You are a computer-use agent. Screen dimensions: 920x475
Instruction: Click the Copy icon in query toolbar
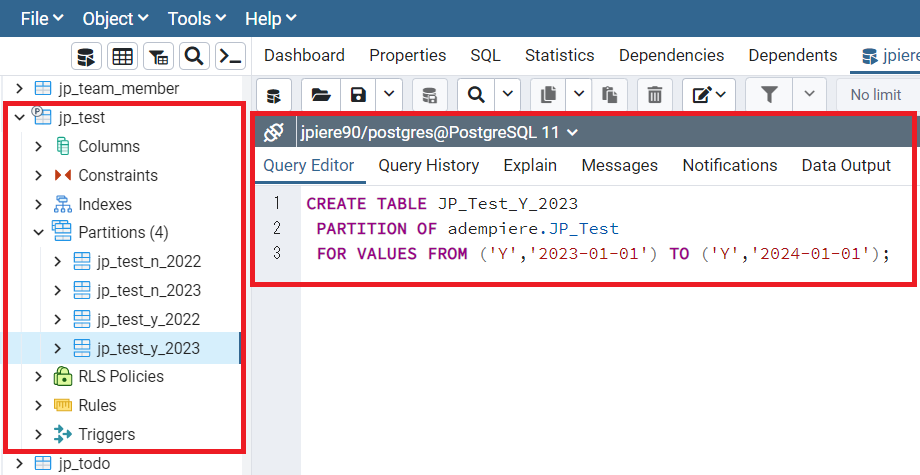coord(547,95)
